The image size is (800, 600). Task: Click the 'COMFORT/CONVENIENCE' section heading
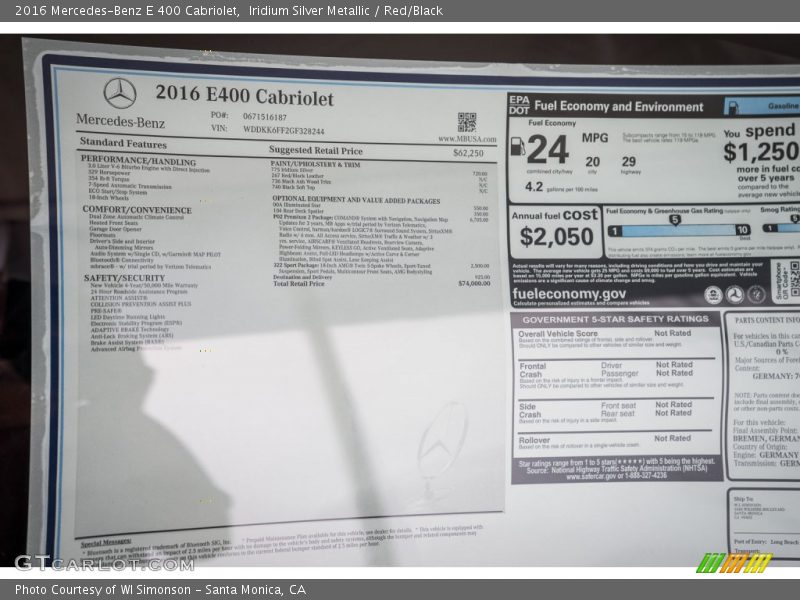point(137,210)
